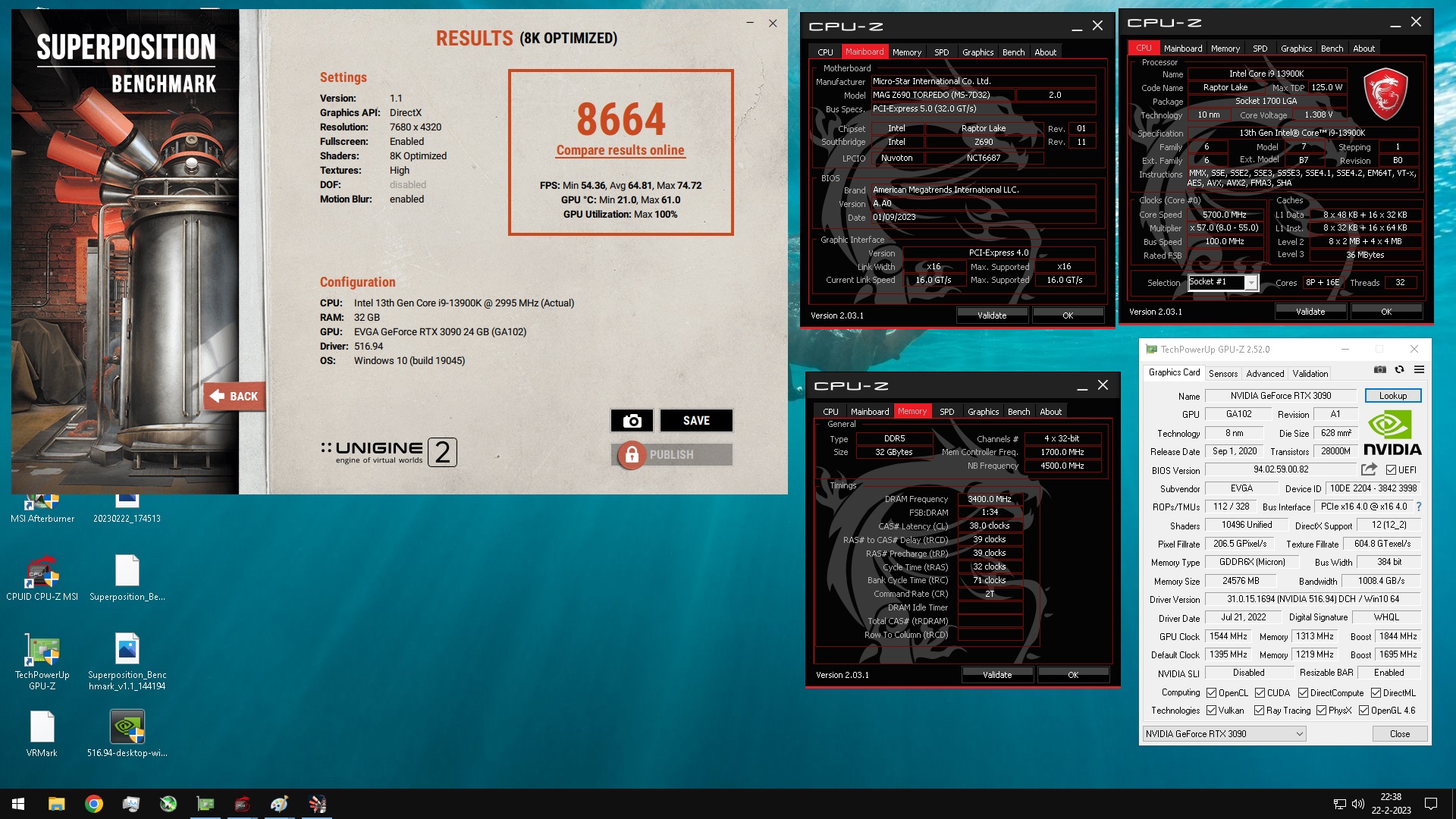Launch Google Chrome from the taskbar
This screenshot has height=819, width=1456.
(94, 804)
